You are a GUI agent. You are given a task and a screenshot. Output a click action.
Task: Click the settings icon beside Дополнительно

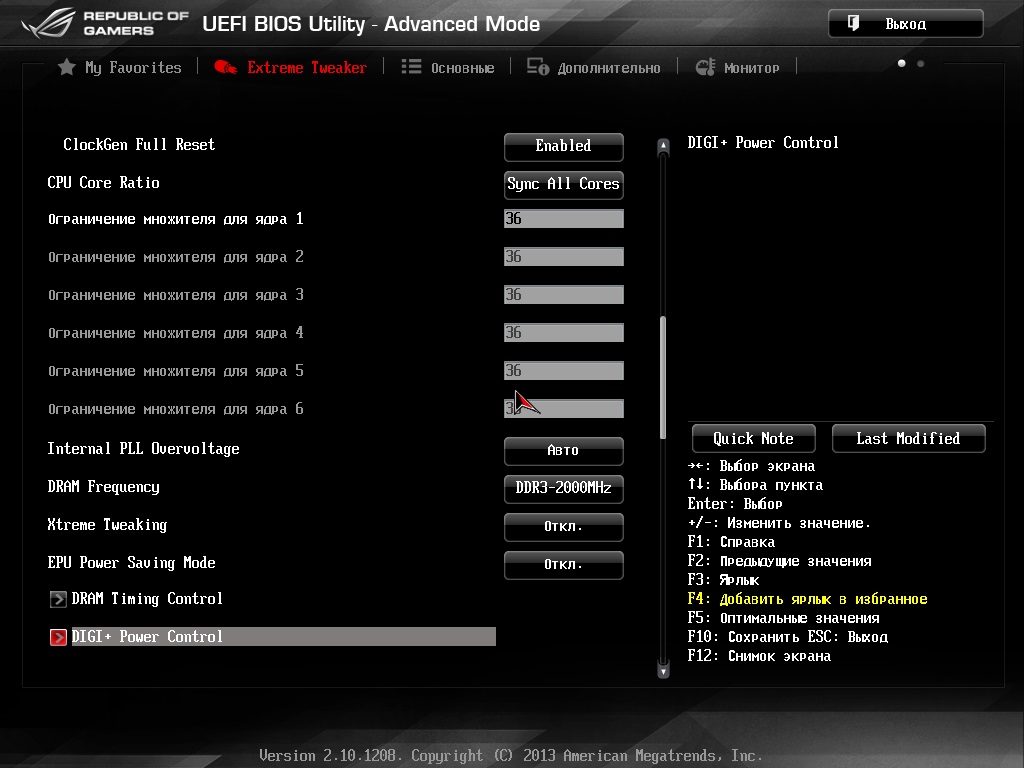coord(538,67)
